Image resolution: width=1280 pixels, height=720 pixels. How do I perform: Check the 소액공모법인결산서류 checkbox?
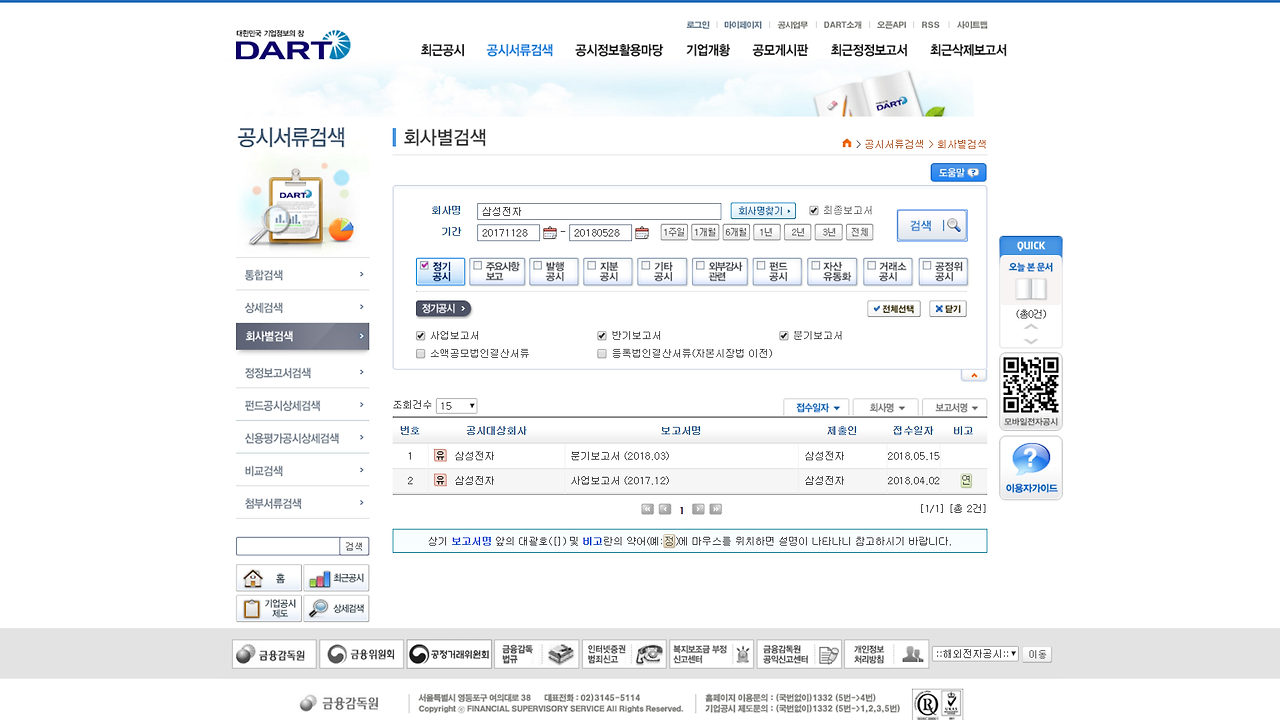(x=421, y=354)
